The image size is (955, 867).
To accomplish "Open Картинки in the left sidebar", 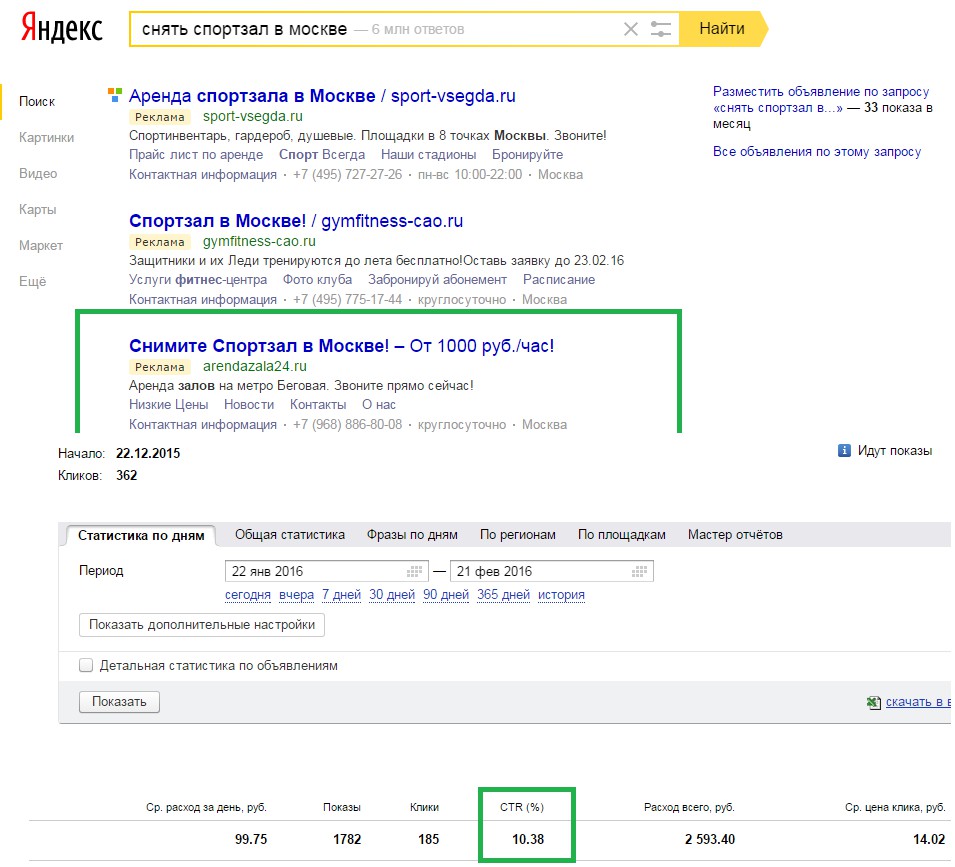I will click(46, 138).
